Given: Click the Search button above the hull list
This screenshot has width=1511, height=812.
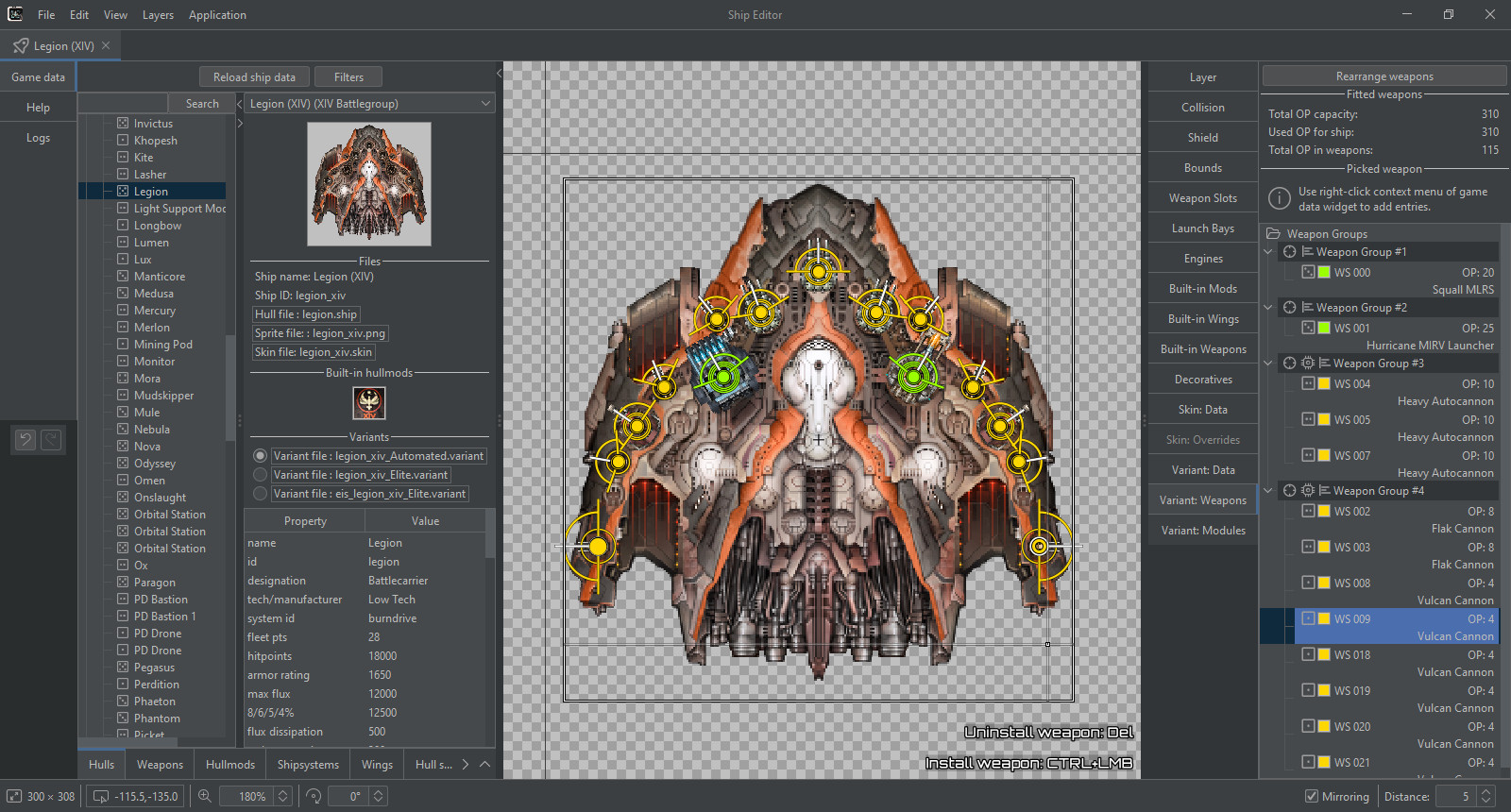Looking at the screenshot, I should (x=202, y=103).
